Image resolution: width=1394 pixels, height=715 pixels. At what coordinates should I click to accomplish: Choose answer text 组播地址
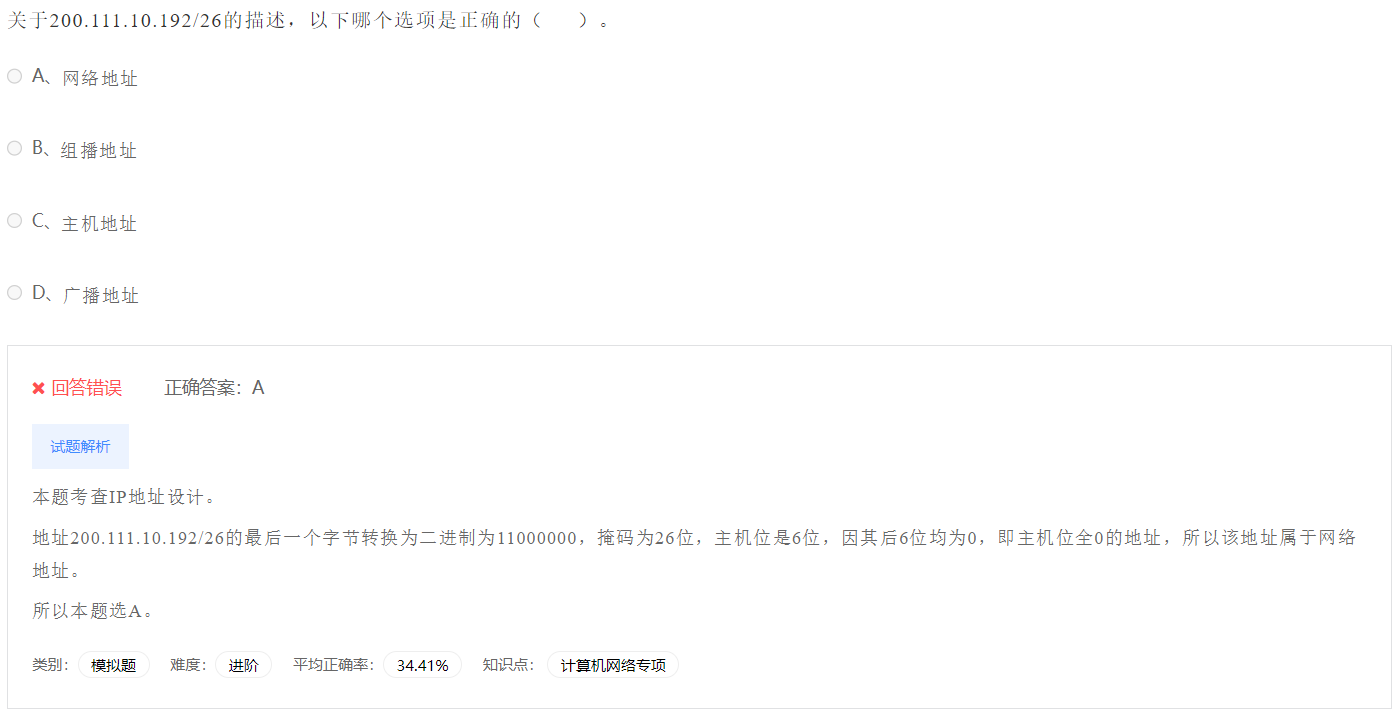click(99, 150)
